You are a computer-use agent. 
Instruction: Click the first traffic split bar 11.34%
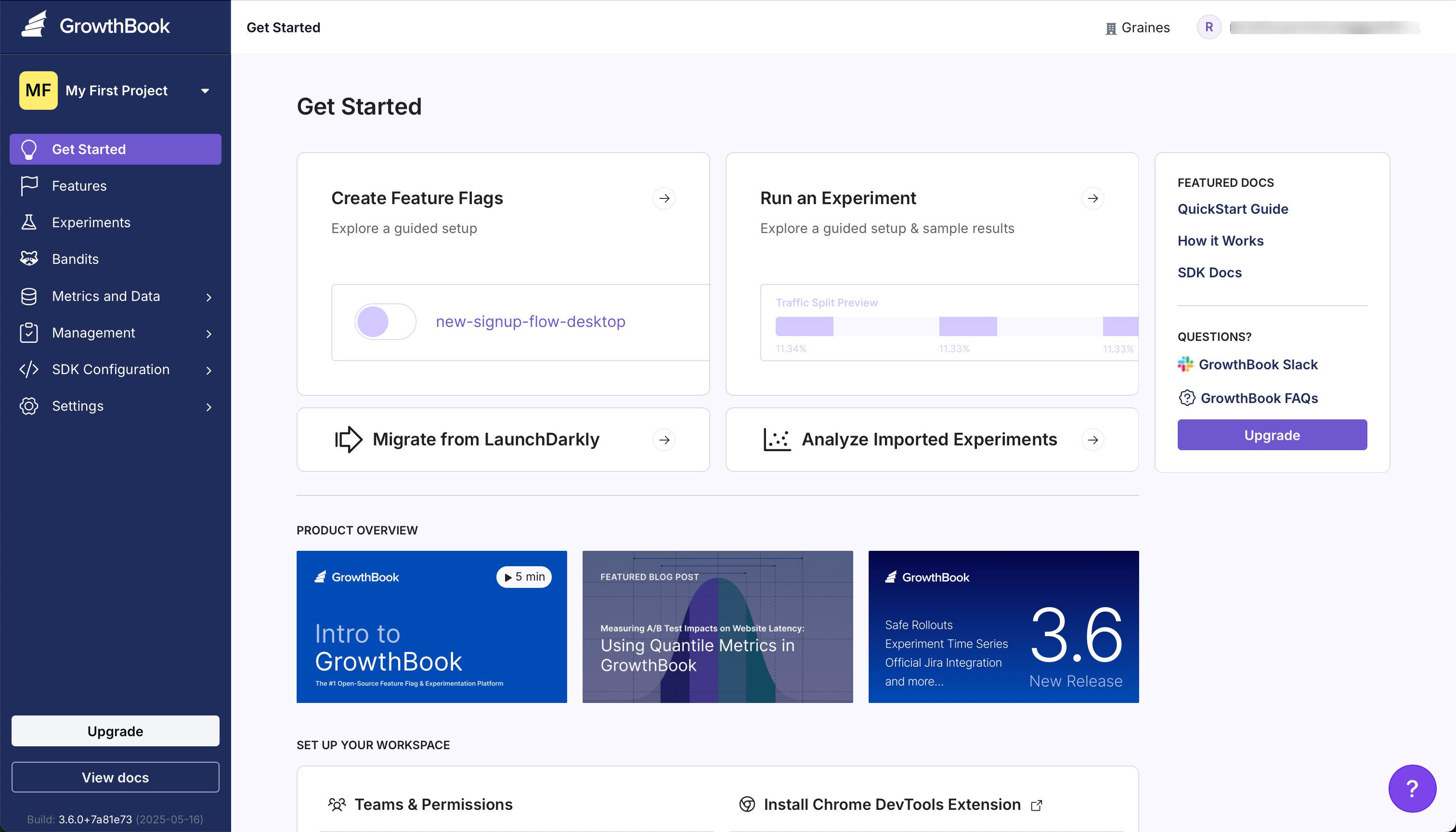pyautogui.click(x=804, y=326)
